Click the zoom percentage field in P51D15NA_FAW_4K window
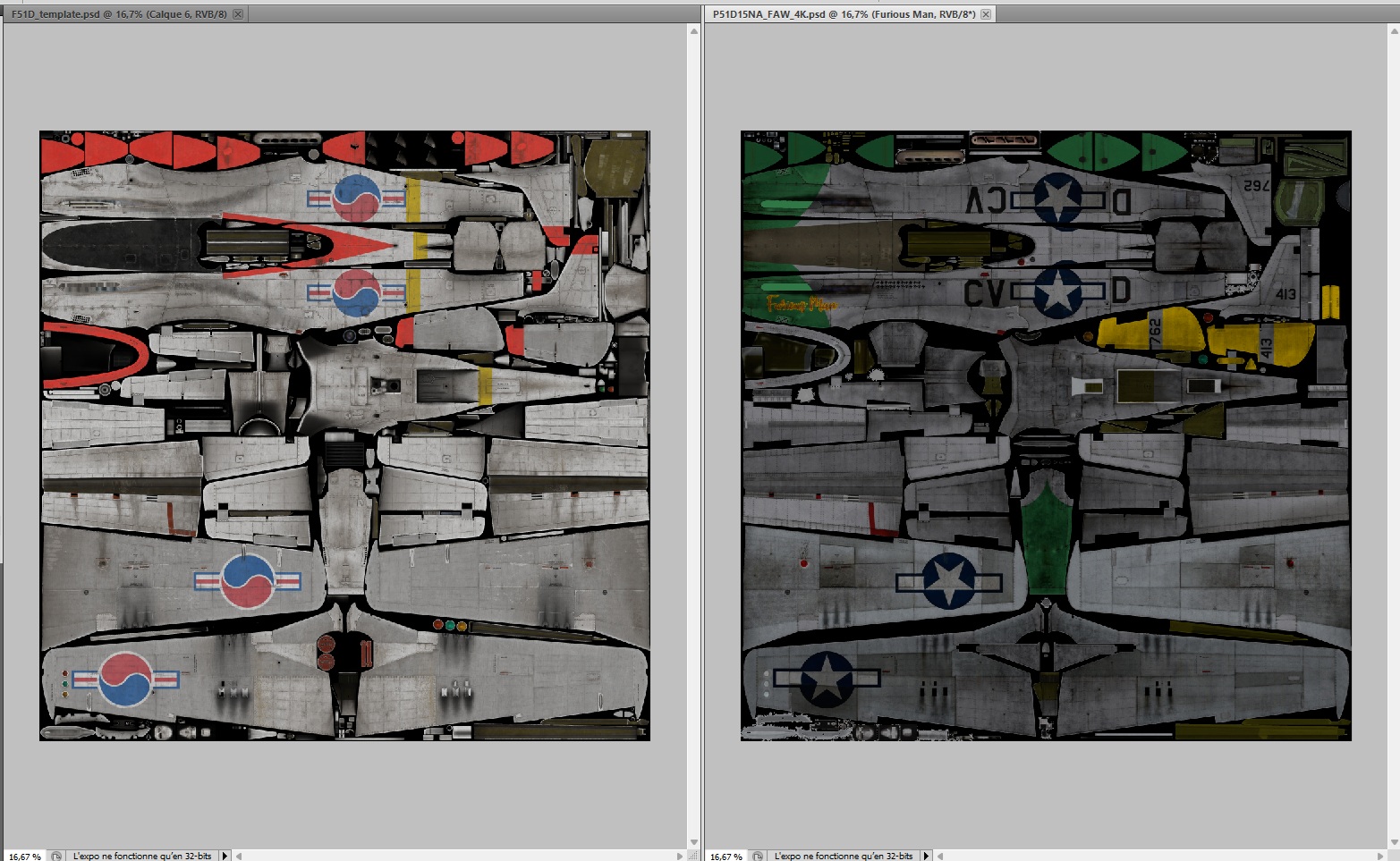The height and width of the screenshot is (861, 1400). [x=726, y=856]
